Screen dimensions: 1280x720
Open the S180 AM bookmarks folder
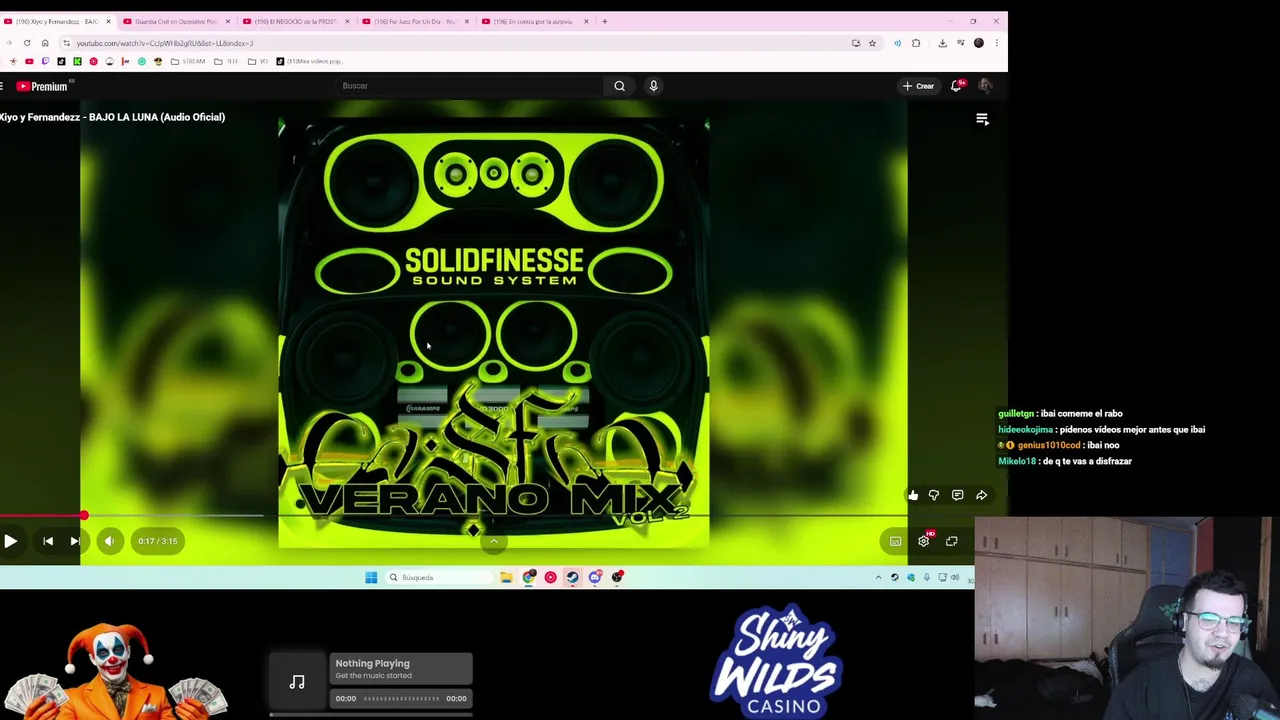(x=188, y=61)
